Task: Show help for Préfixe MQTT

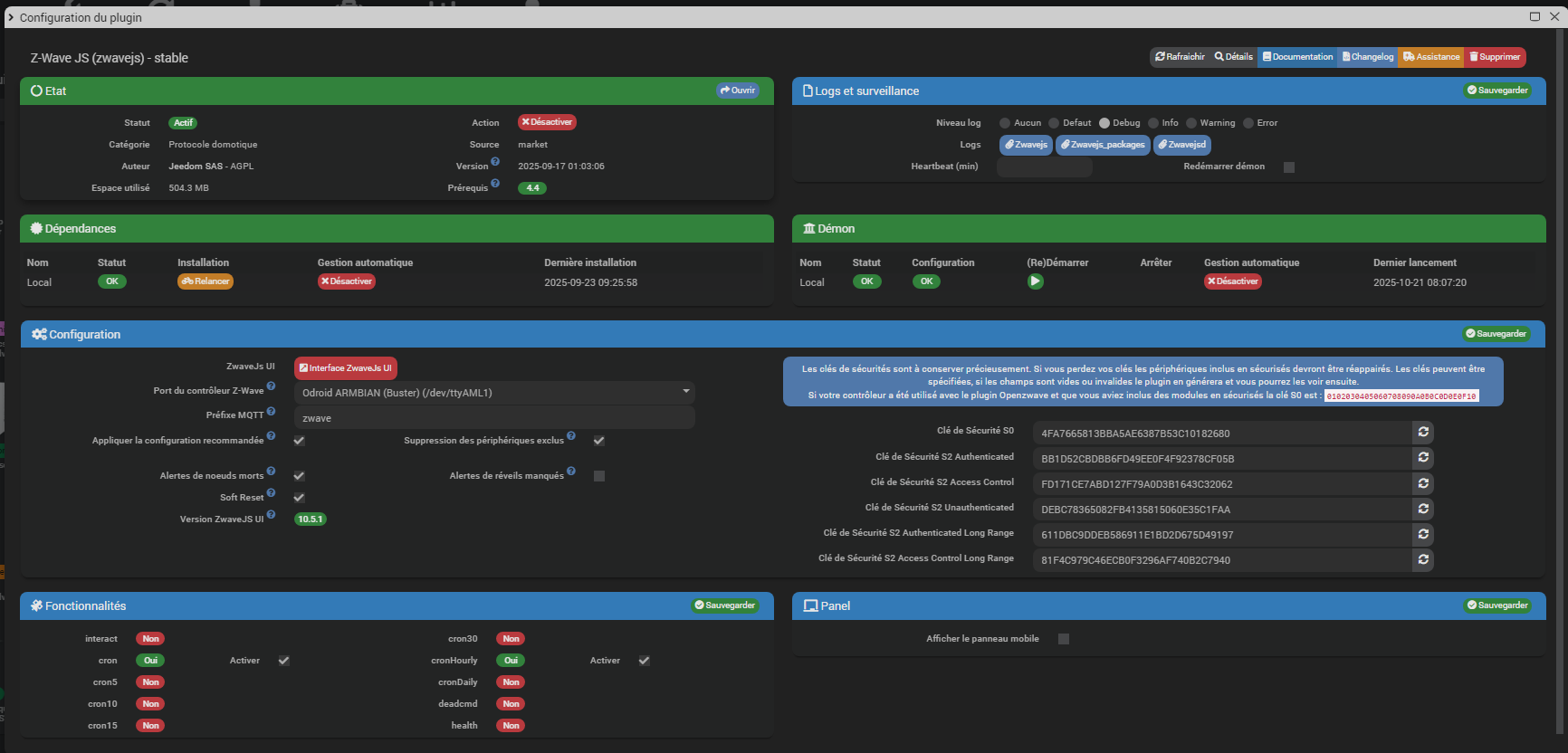Action: pyautogui.click(x=271, y=411)
